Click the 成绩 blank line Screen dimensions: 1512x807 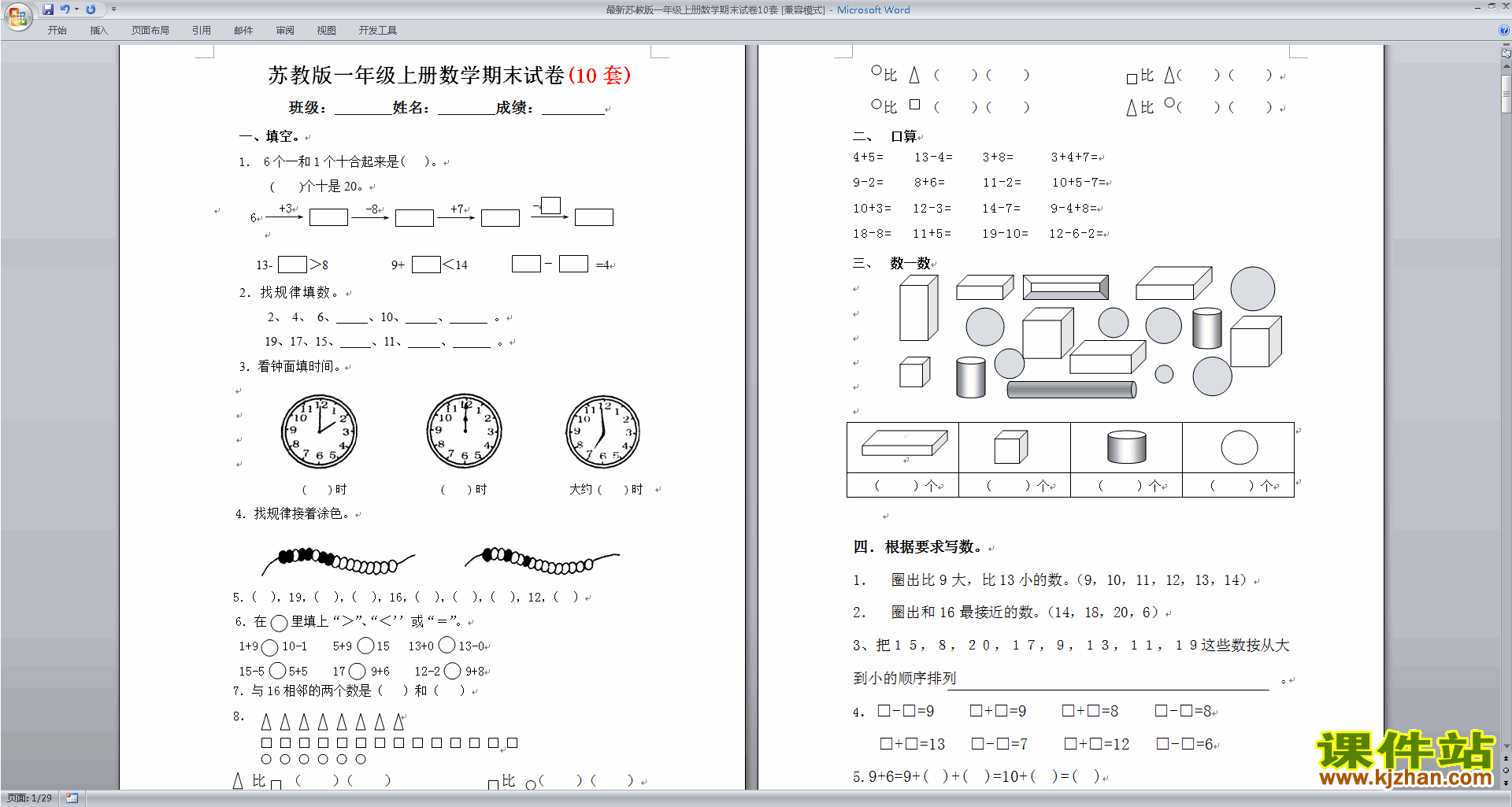[x=573, y=109]
